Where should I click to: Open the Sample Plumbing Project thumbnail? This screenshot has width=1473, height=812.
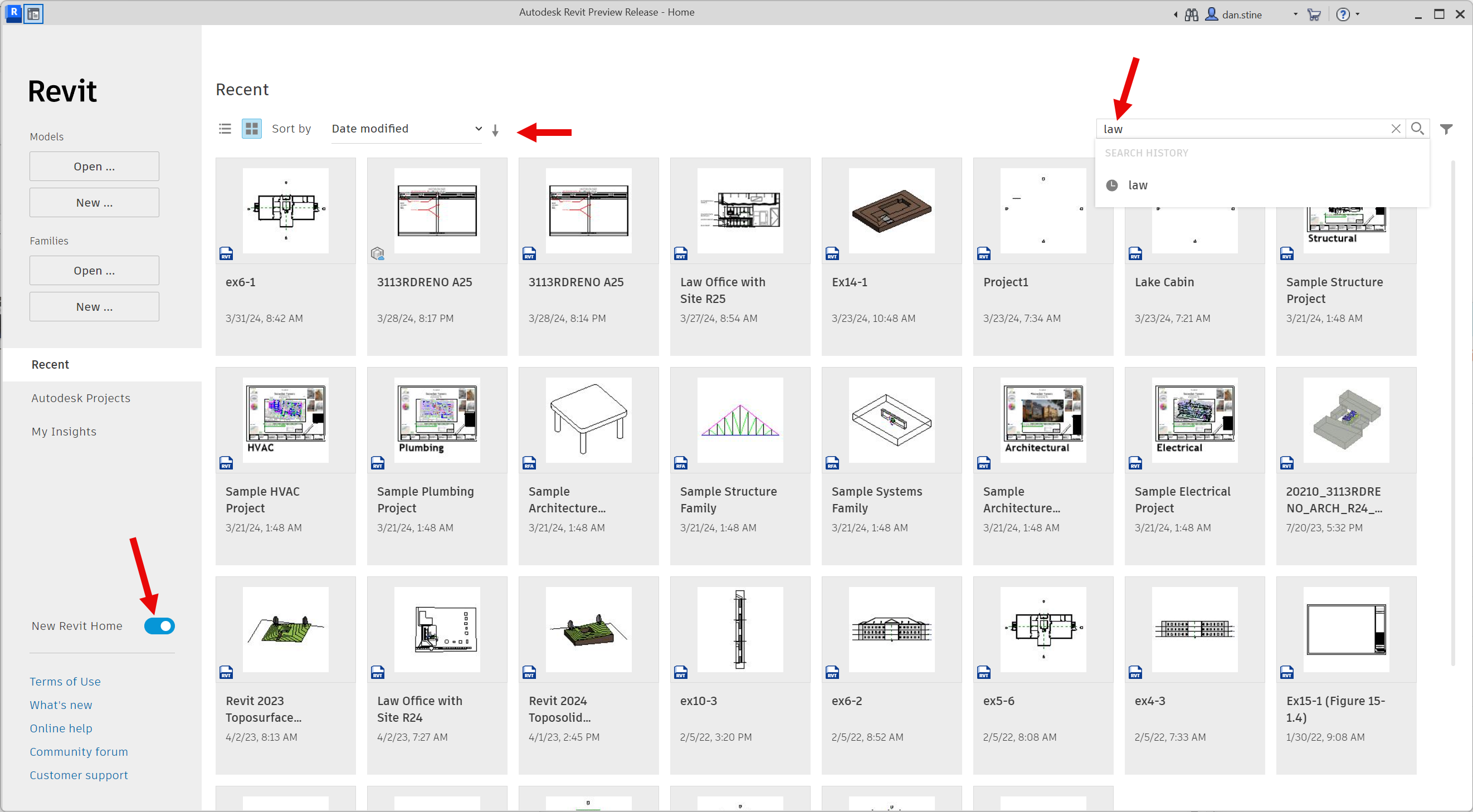(437, 420)
